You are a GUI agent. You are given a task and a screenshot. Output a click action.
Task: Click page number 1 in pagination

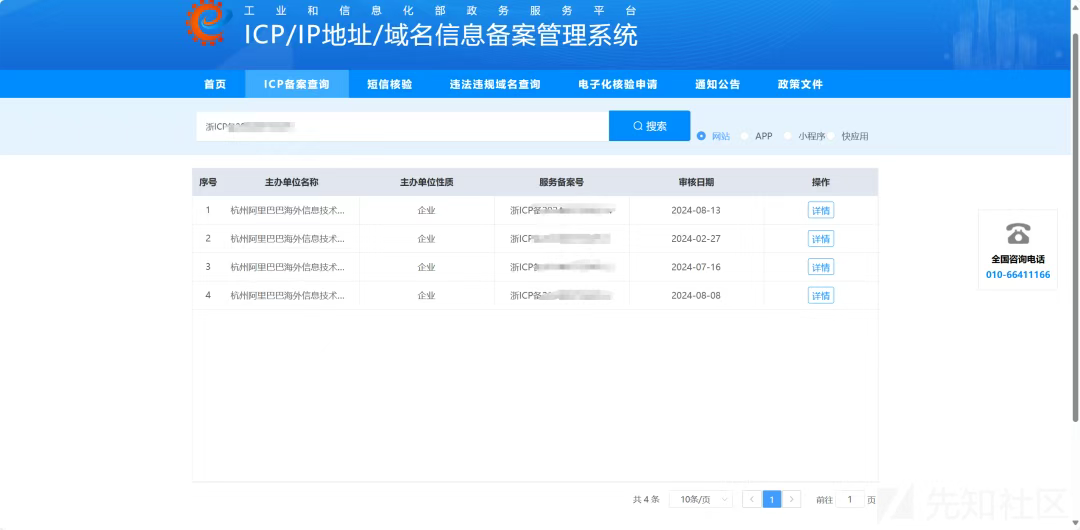point(771,499)
